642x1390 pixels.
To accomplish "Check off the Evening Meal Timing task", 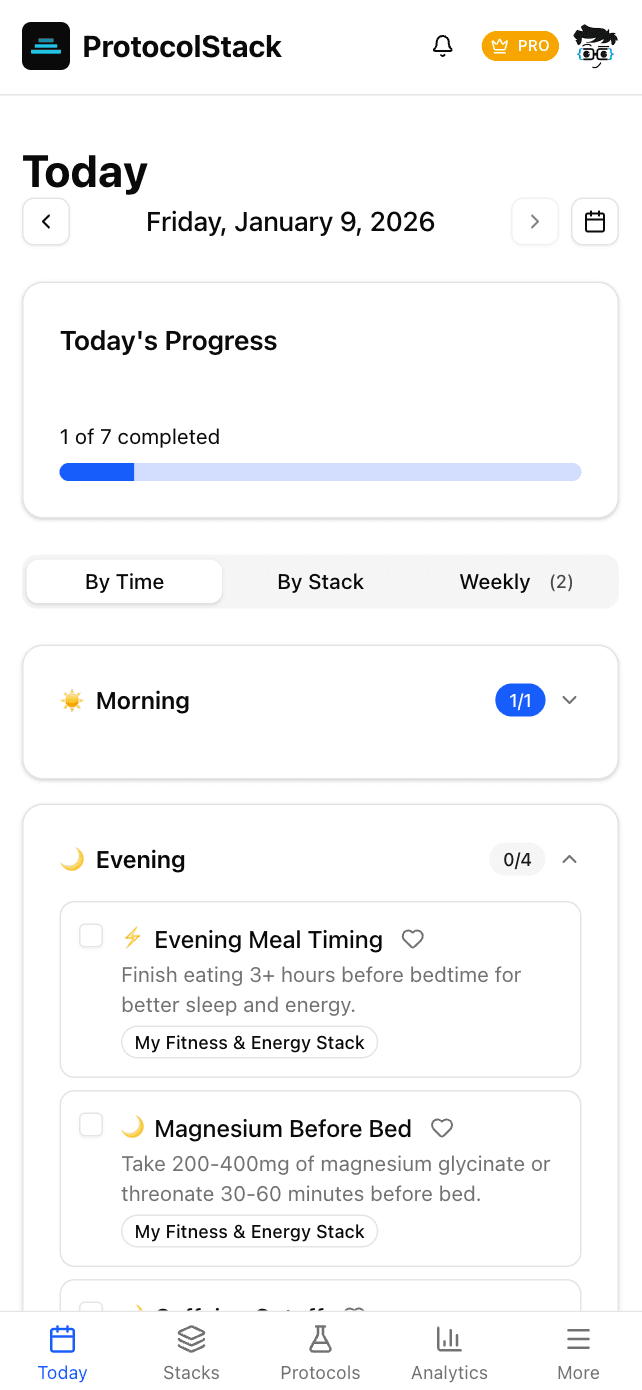I will [91, 935].
